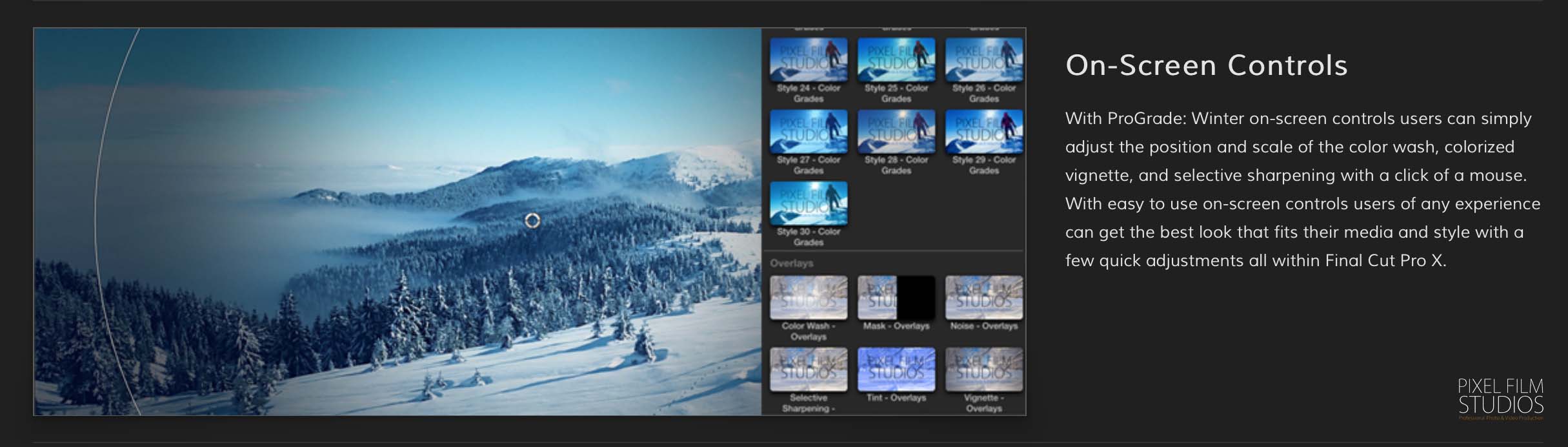
Task: Click the Noise - Overlays label text
Action: 984,326
